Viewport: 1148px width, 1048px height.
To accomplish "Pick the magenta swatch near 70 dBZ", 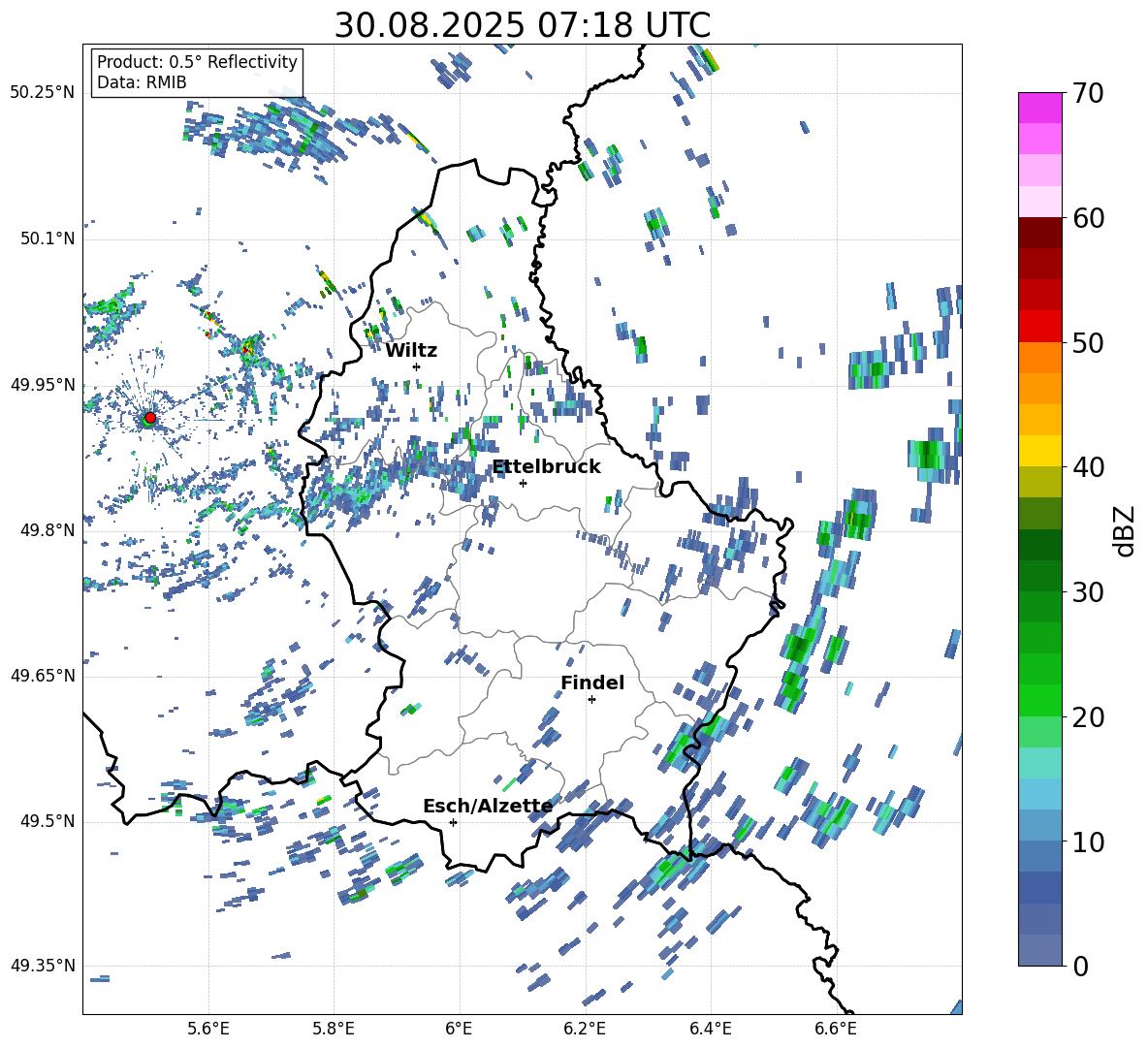I will (1039, 108).
